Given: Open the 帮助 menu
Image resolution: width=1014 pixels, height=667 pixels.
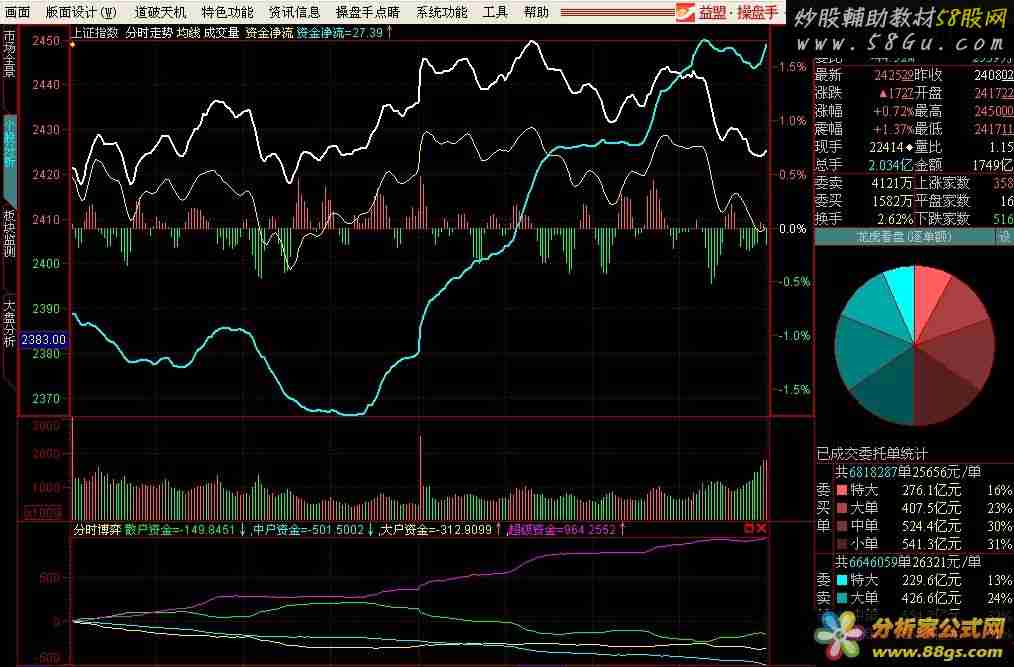Looking at the screenshot, I should tap(536, 12).
